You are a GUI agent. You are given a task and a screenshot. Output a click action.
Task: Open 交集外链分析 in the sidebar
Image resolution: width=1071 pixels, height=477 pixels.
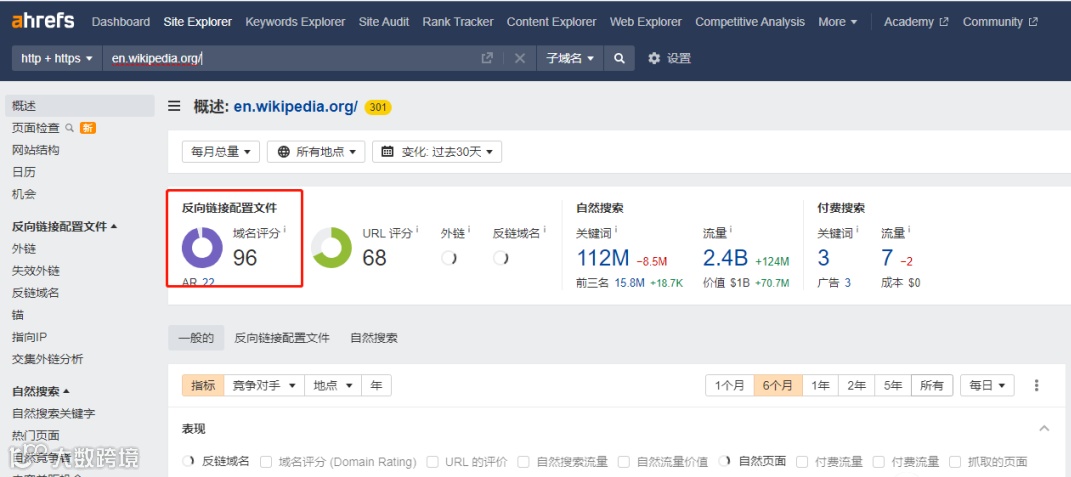point(47,359)
